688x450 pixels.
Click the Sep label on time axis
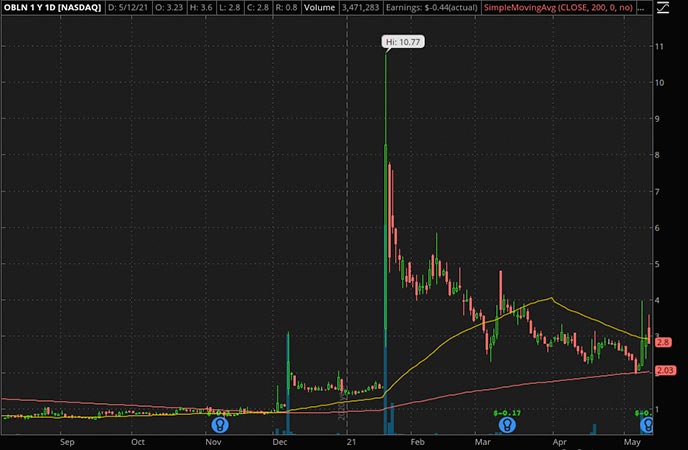pos(67,442)
